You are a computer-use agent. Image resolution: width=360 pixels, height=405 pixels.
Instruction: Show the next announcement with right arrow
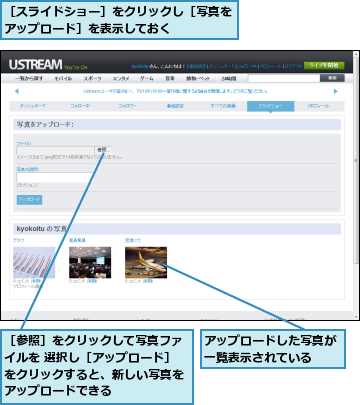[335, 91]
